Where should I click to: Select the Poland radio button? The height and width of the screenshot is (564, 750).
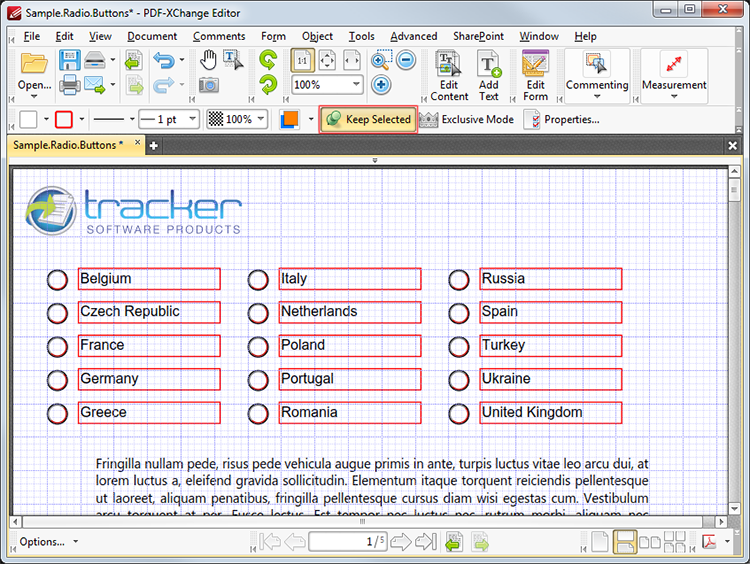(258, 347)
